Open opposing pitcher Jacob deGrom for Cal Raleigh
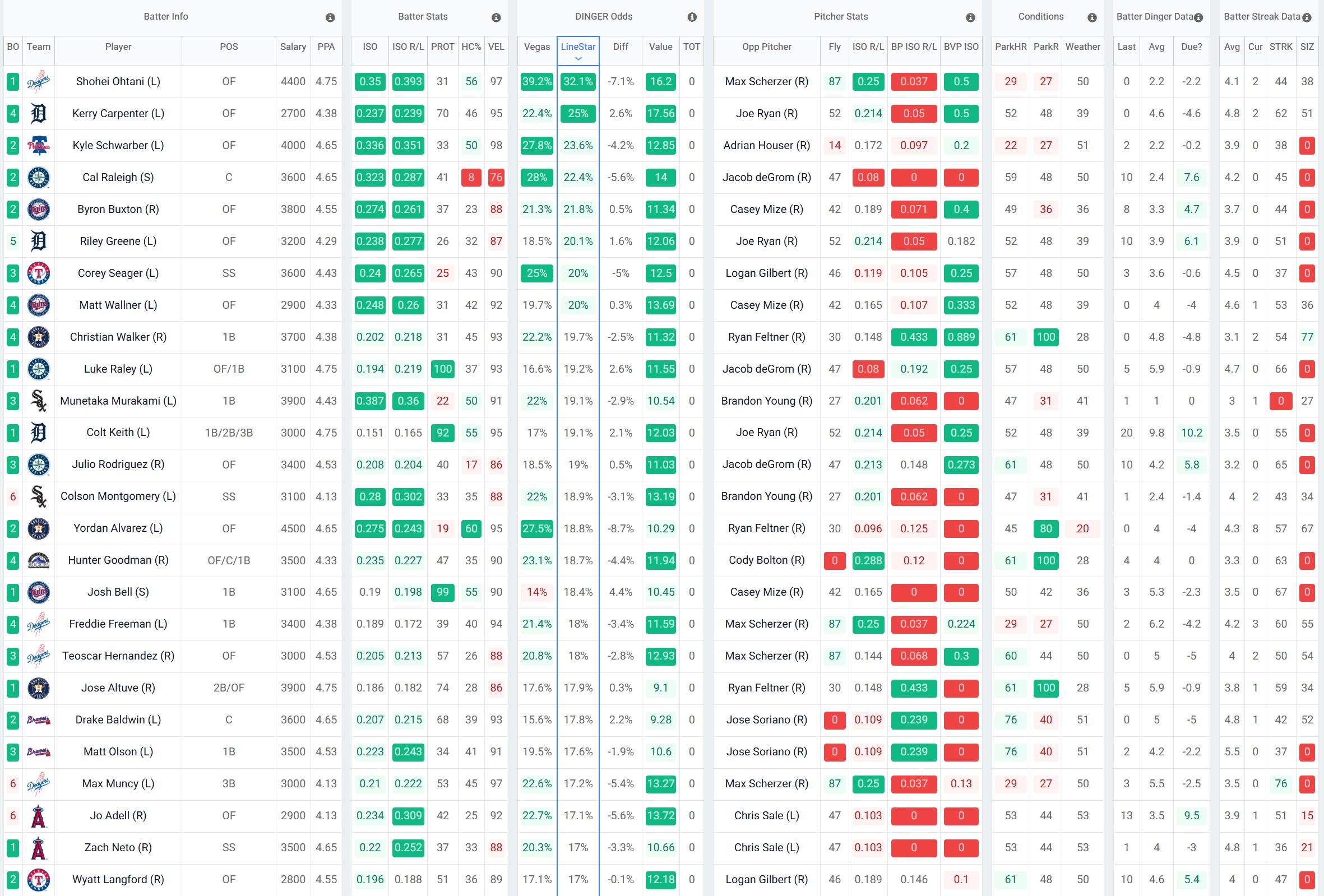Image resolution: width=1324 pixels, height=896 pixels. tap(766, 178)
